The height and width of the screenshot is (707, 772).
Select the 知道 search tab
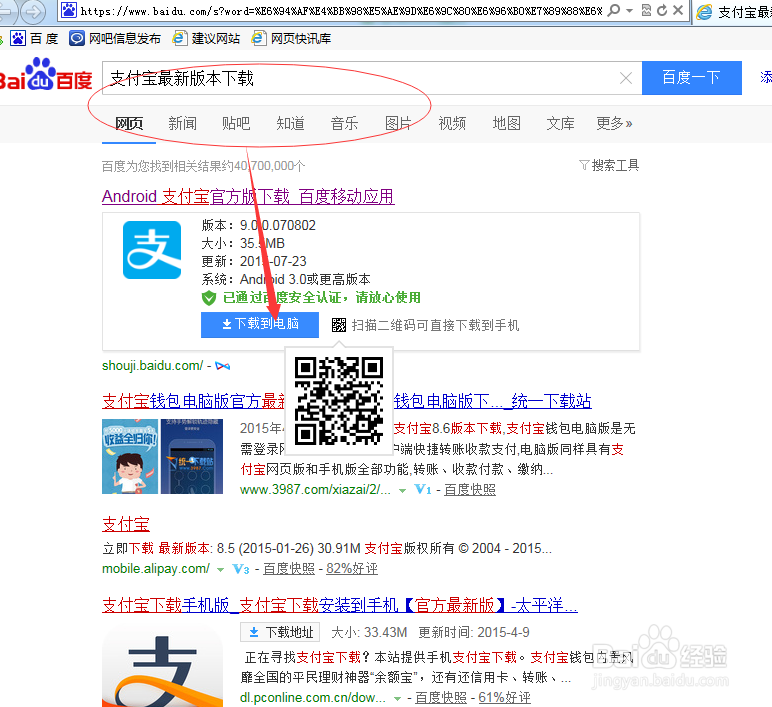pyautogui.click(x=290, y=123)
